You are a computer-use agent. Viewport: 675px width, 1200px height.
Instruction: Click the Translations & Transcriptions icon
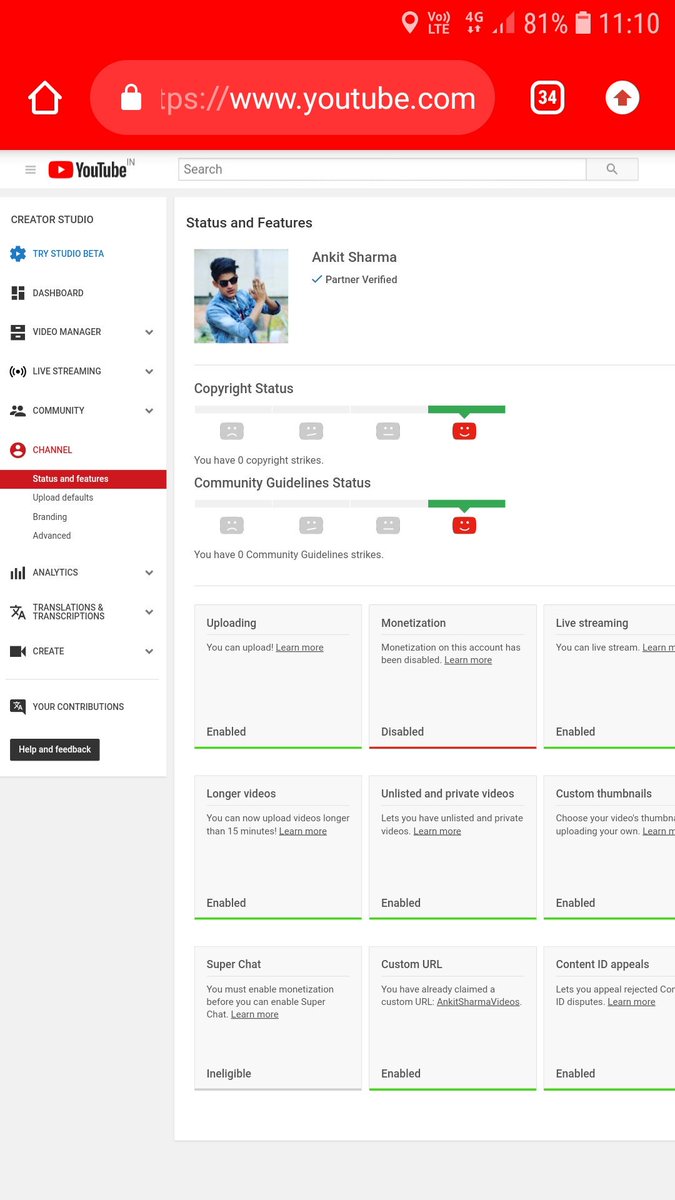(x=18, y=612)
